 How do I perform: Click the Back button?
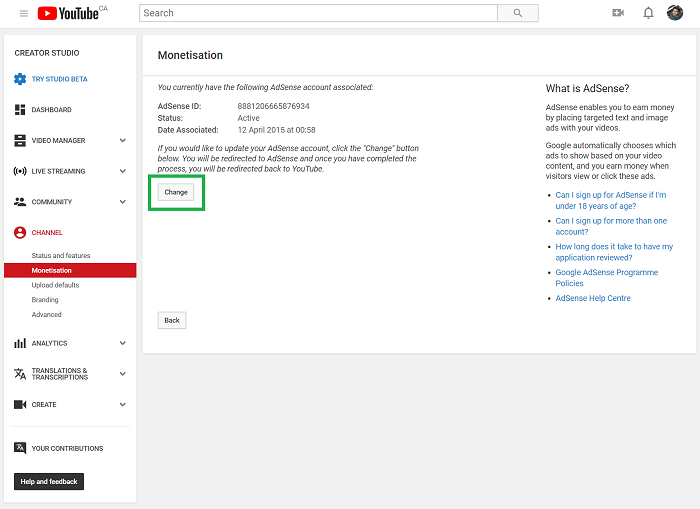click(172, 320)
